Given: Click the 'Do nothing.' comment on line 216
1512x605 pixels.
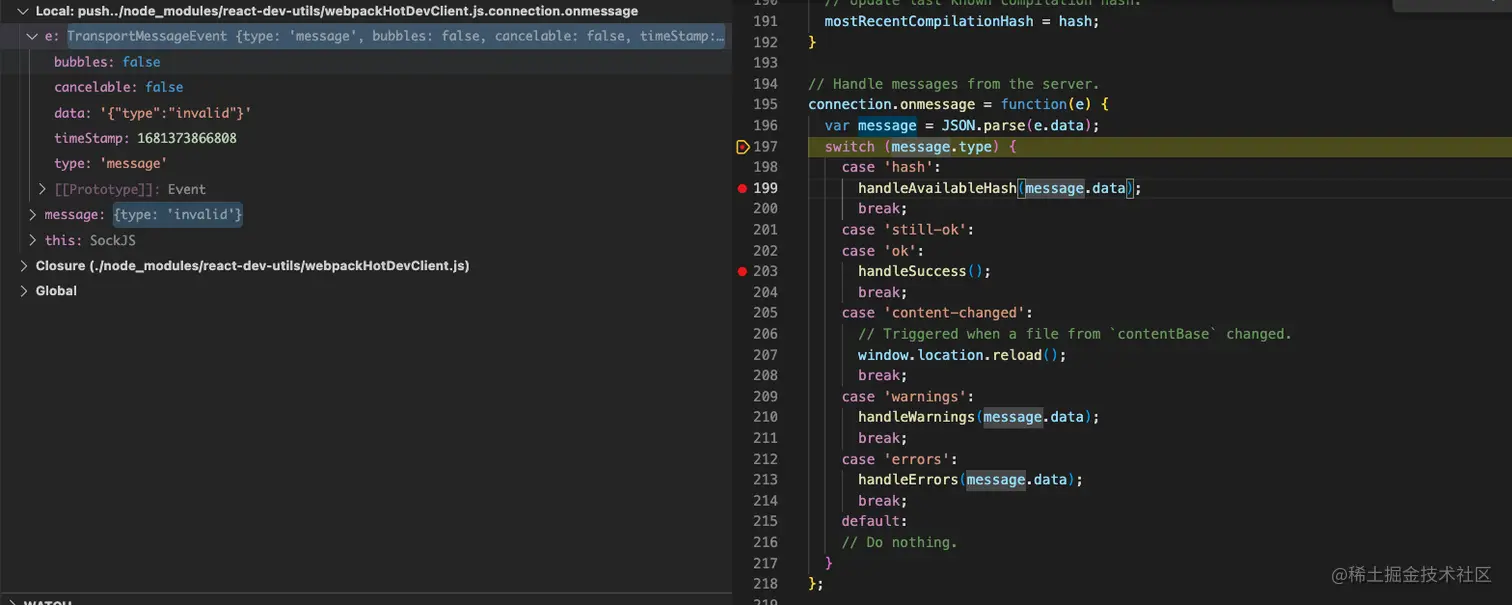Looking at the screenshot, I should (x=899, y=542).
